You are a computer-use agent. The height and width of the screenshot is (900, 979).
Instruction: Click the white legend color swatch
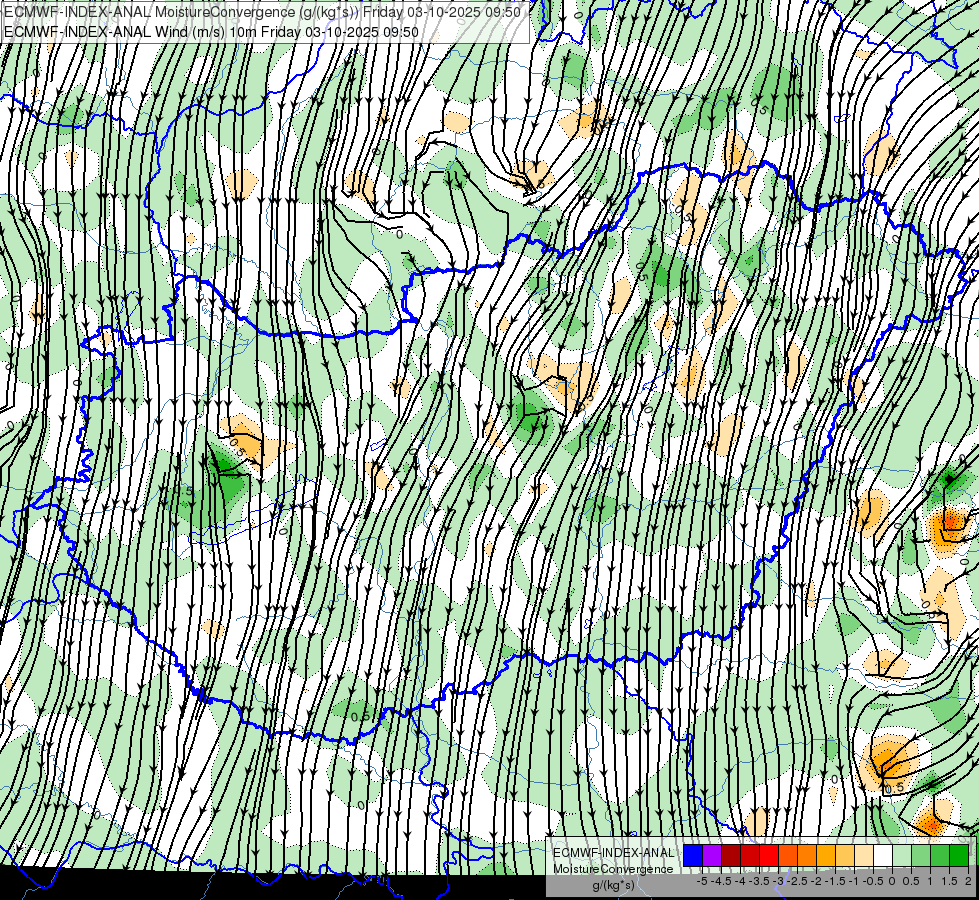882,856
